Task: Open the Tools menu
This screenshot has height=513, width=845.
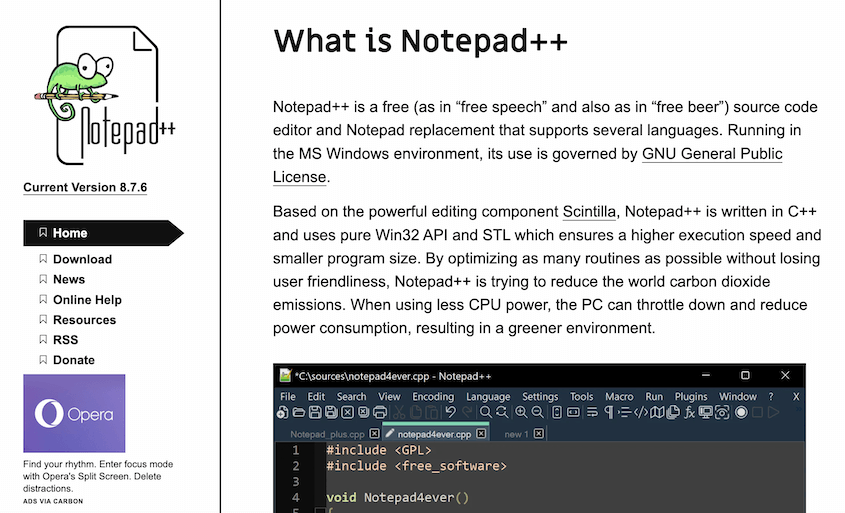Action: 581,397
